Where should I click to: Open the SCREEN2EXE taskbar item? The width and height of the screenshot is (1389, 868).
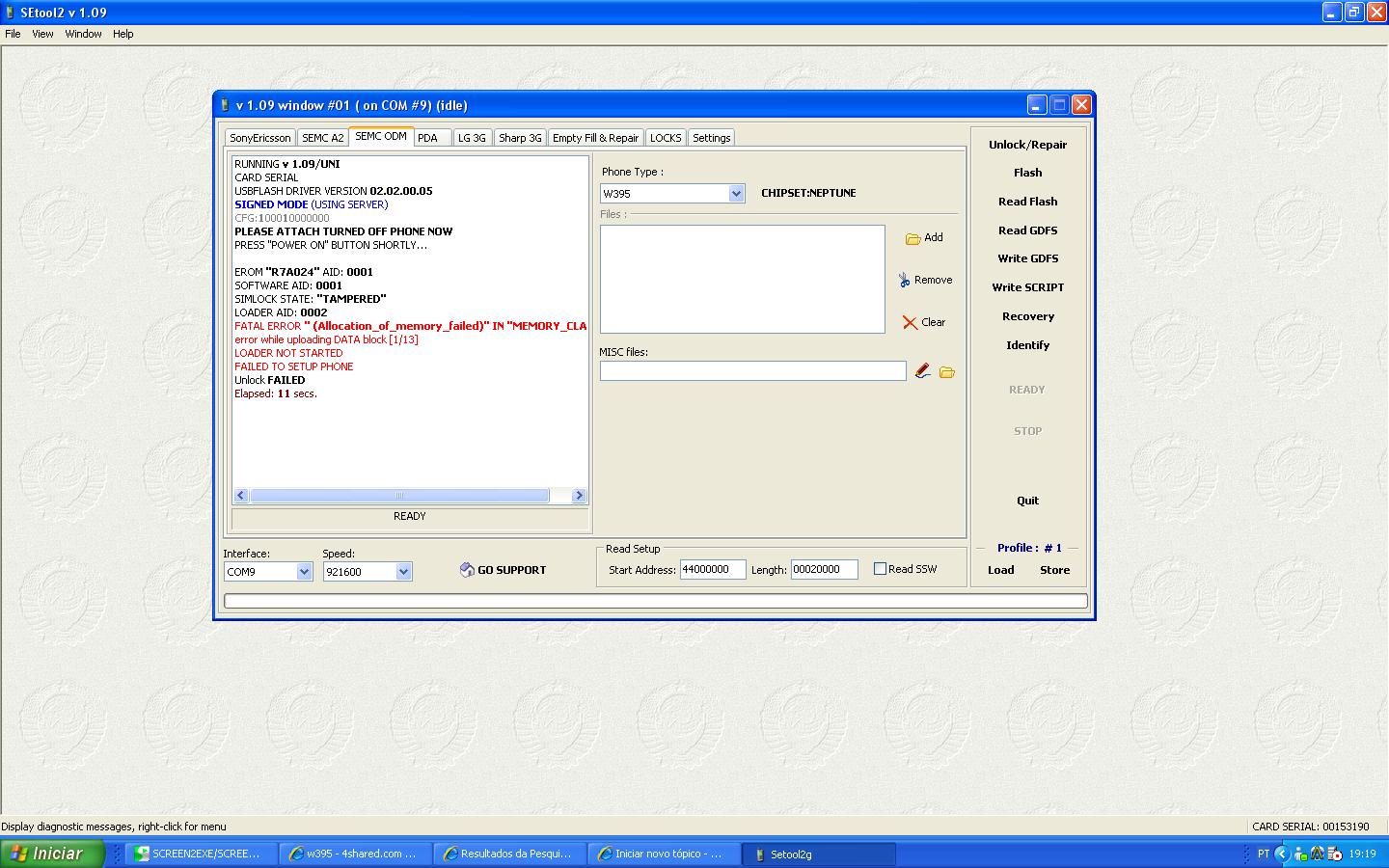pyautogui.click(x=200, y=854)
